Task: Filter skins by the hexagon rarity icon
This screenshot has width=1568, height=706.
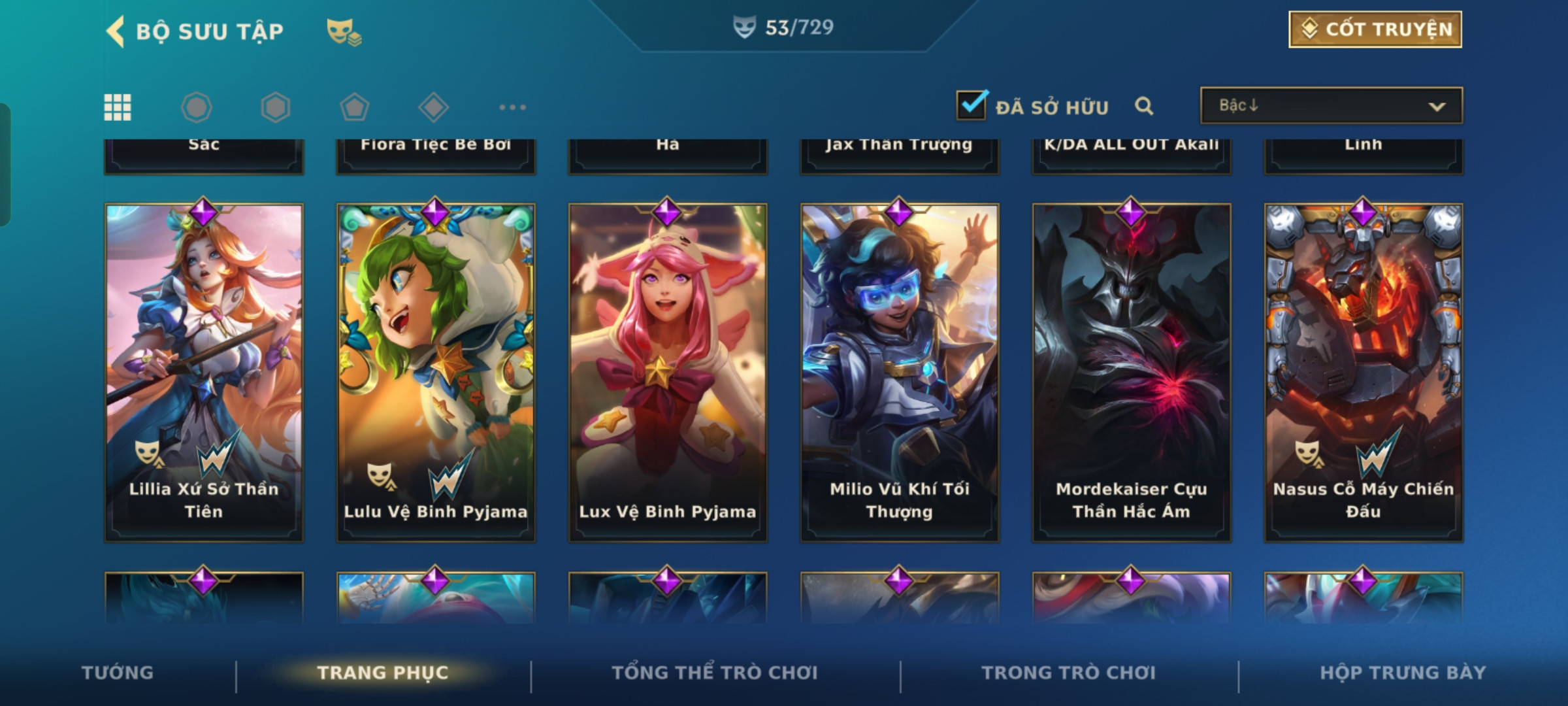Action: pos(276,107)
